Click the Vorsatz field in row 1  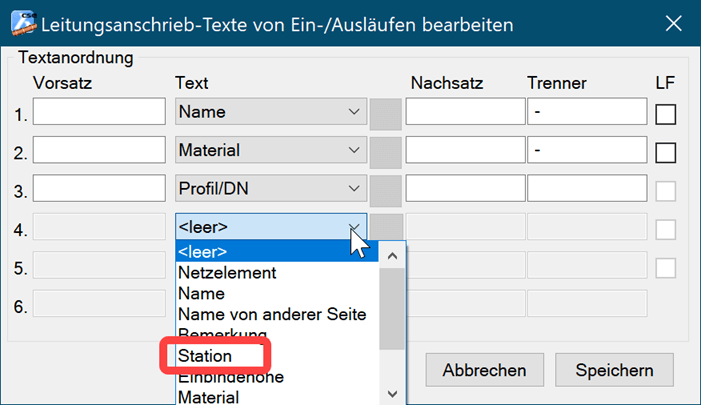99,112
